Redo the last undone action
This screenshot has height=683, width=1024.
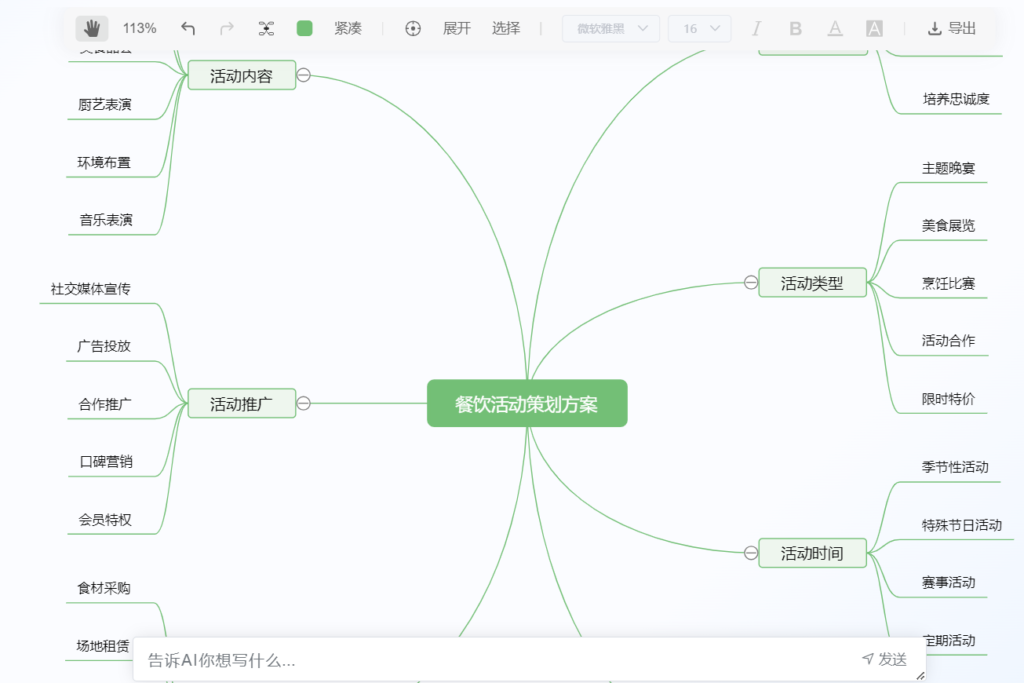227,28
